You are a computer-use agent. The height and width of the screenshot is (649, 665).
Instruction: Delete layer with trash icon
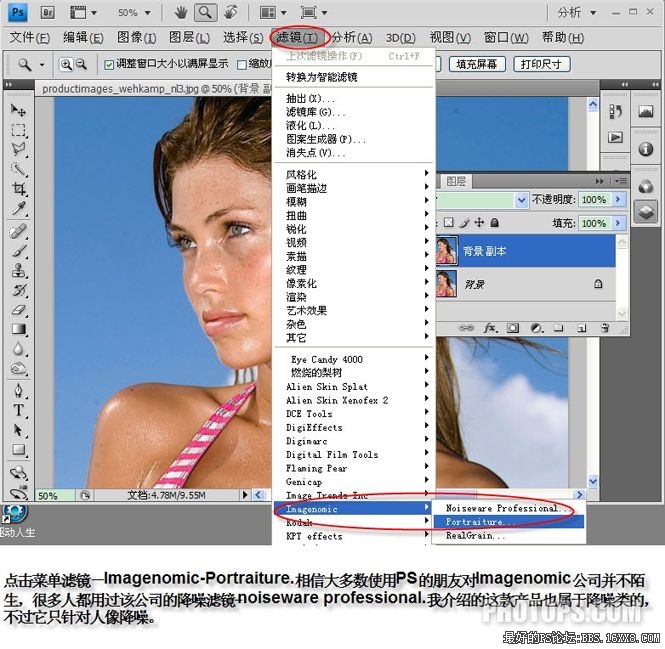(x=605, y=328)
